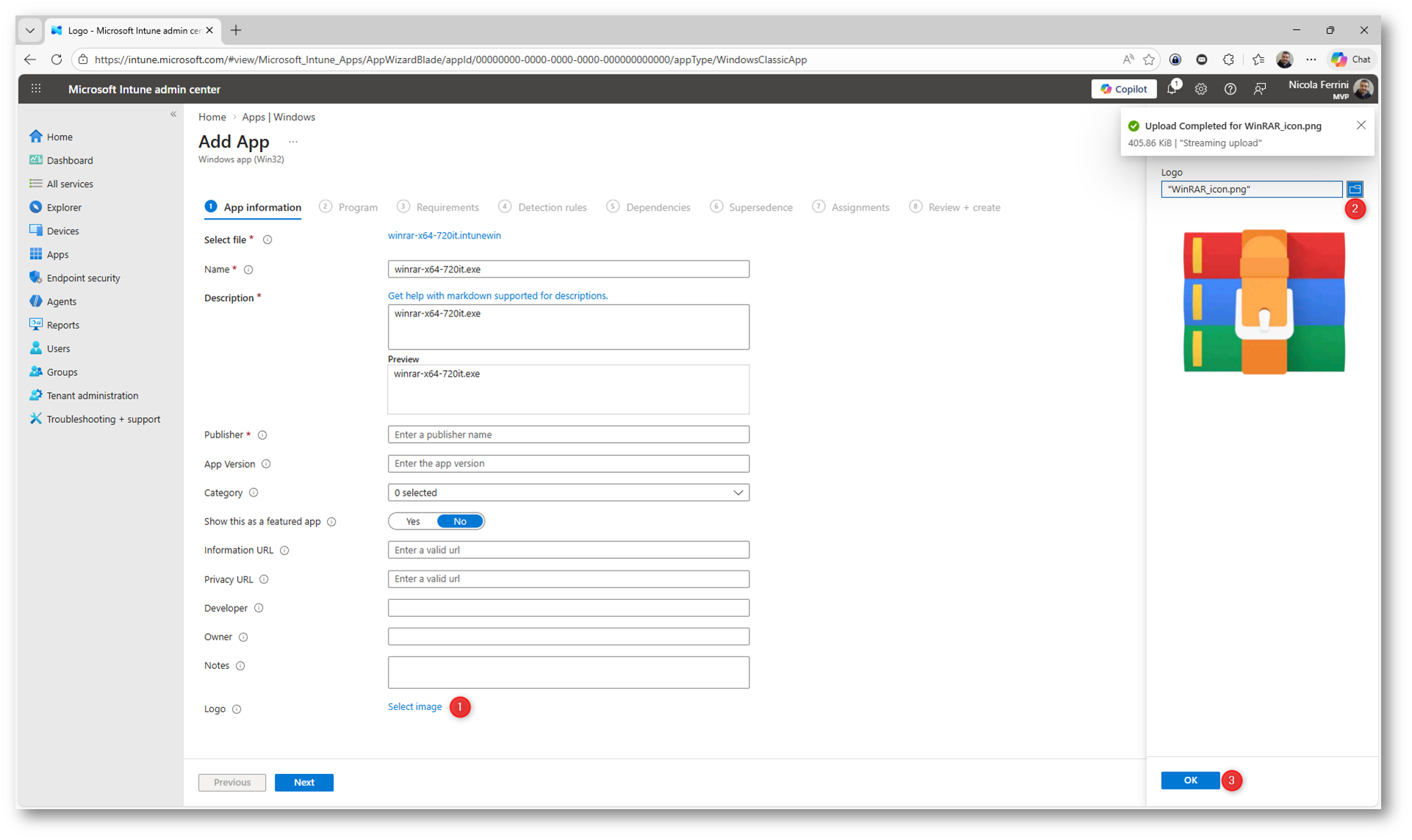The image size is (1412, 840).
Task: Open the notifications bell icon
Action: 1172,90
